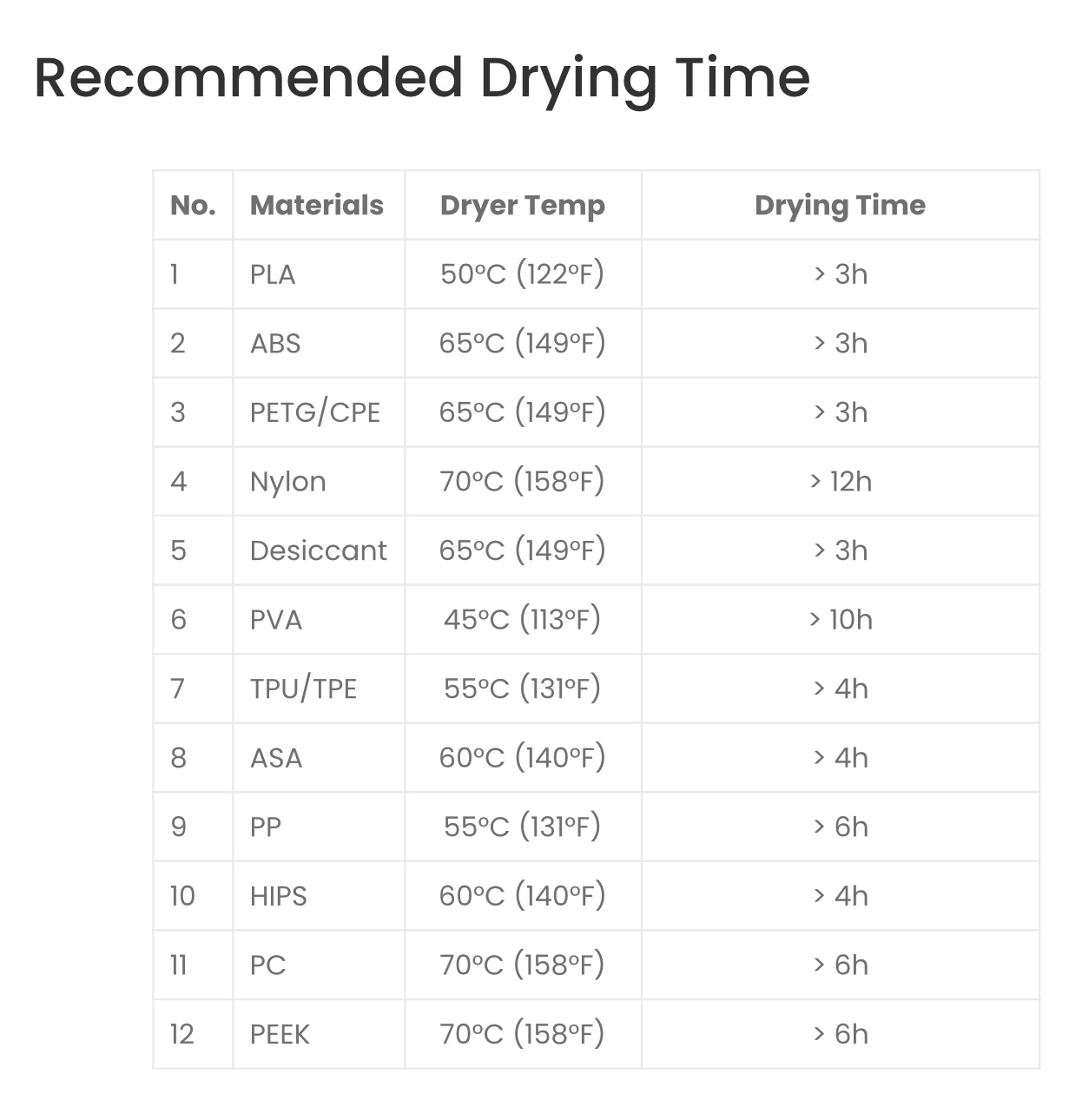Click the > 10h drying time cell
This screenshot has height=1120, width=1082.
(841, 619)
